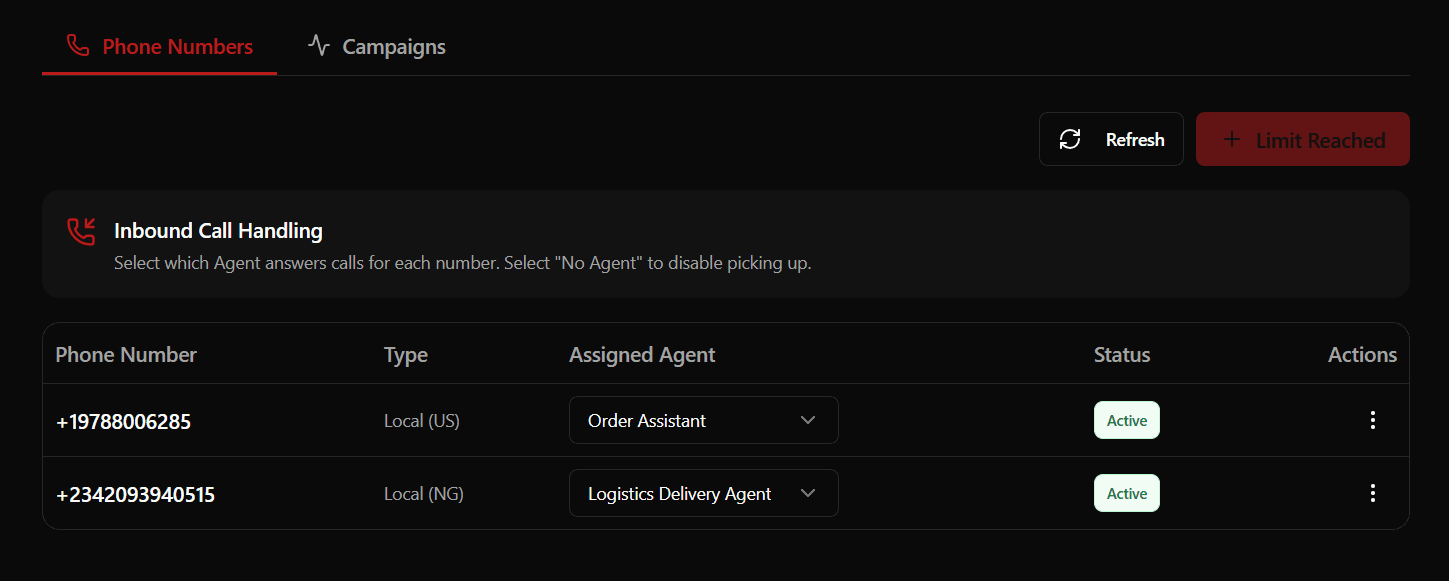Click the plus icon beside Limit Reached
The width and height of the screenshot is (1449, 581).
point(1232,139)
